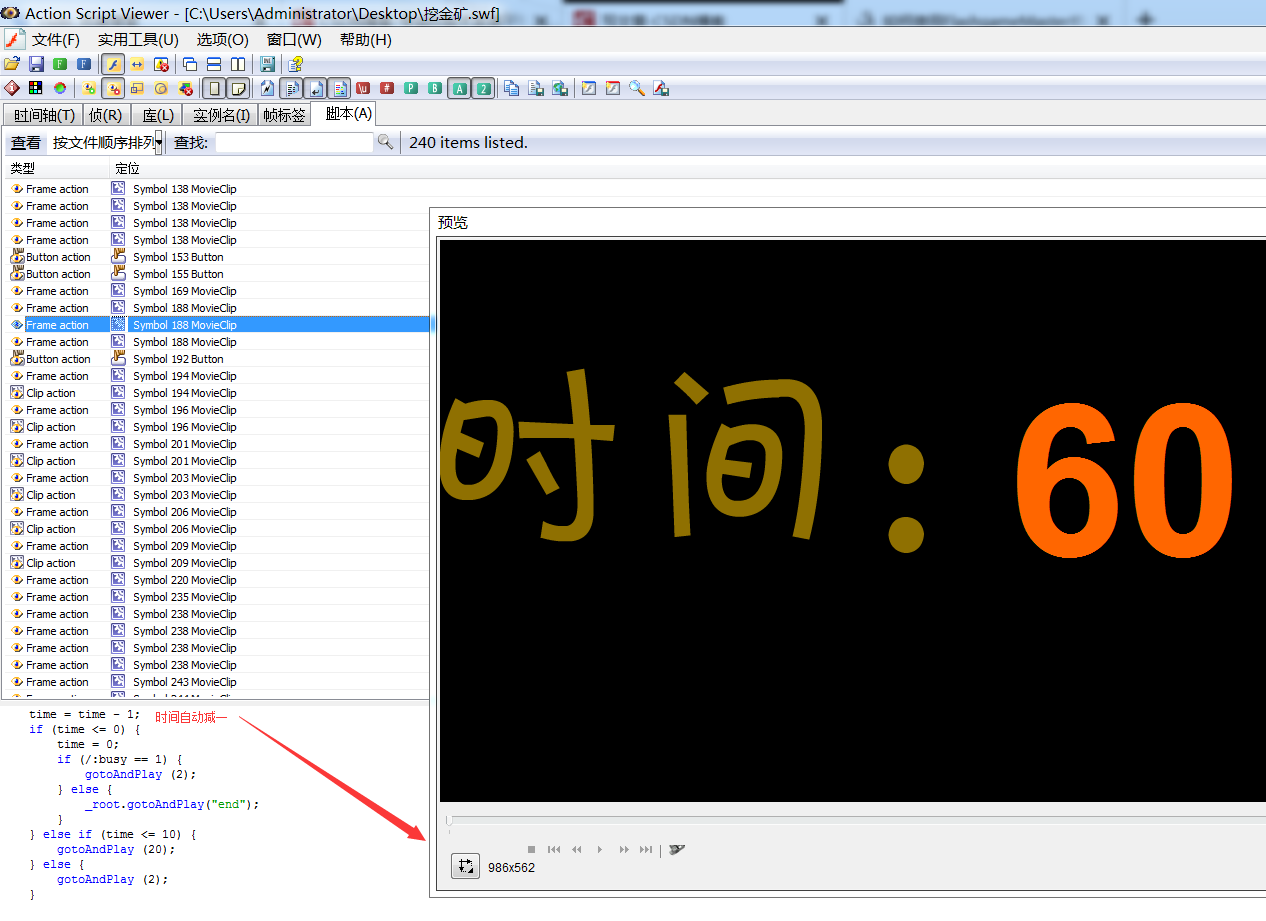Screen dimensions: 1266x921
Task: Click the green P toolbar icon
Action: pyautogui.click(x=411, y=88)
